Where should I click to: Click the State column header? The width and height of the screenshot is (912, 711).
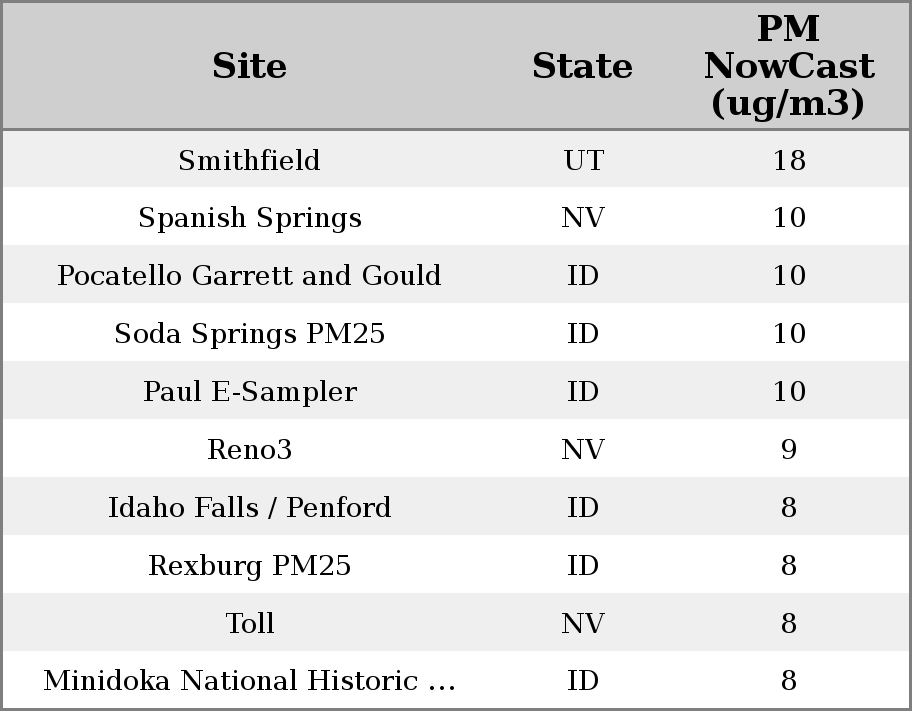click(x=582, y=66)
